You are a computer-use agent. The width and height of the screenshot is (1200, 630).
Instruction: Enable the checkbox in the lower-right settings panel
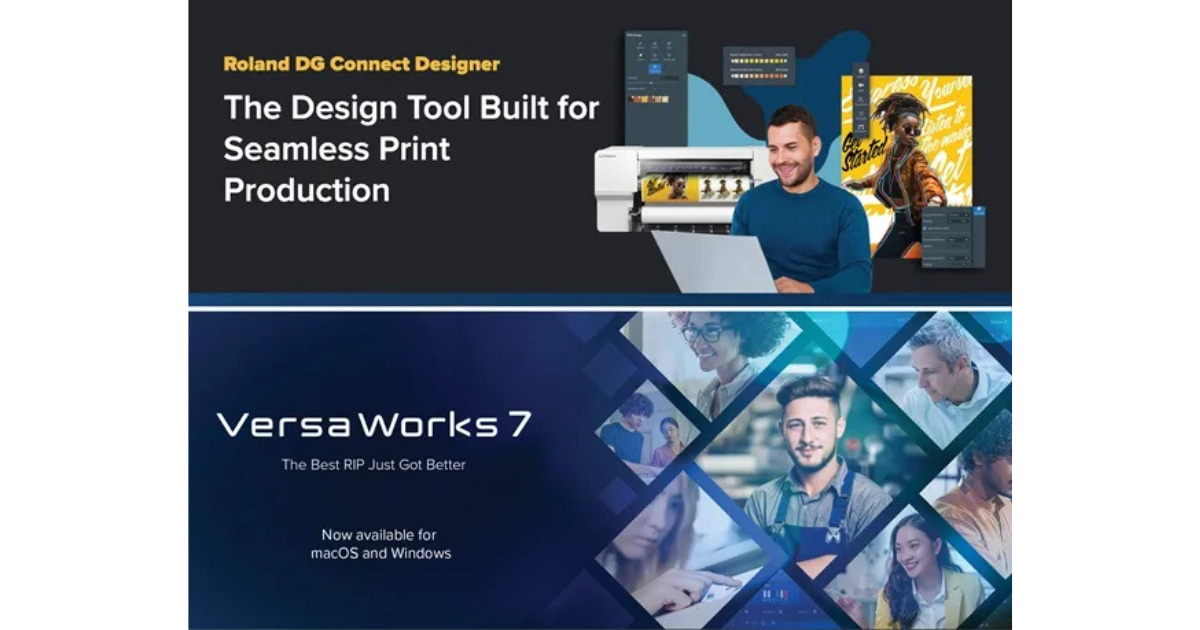925,228
